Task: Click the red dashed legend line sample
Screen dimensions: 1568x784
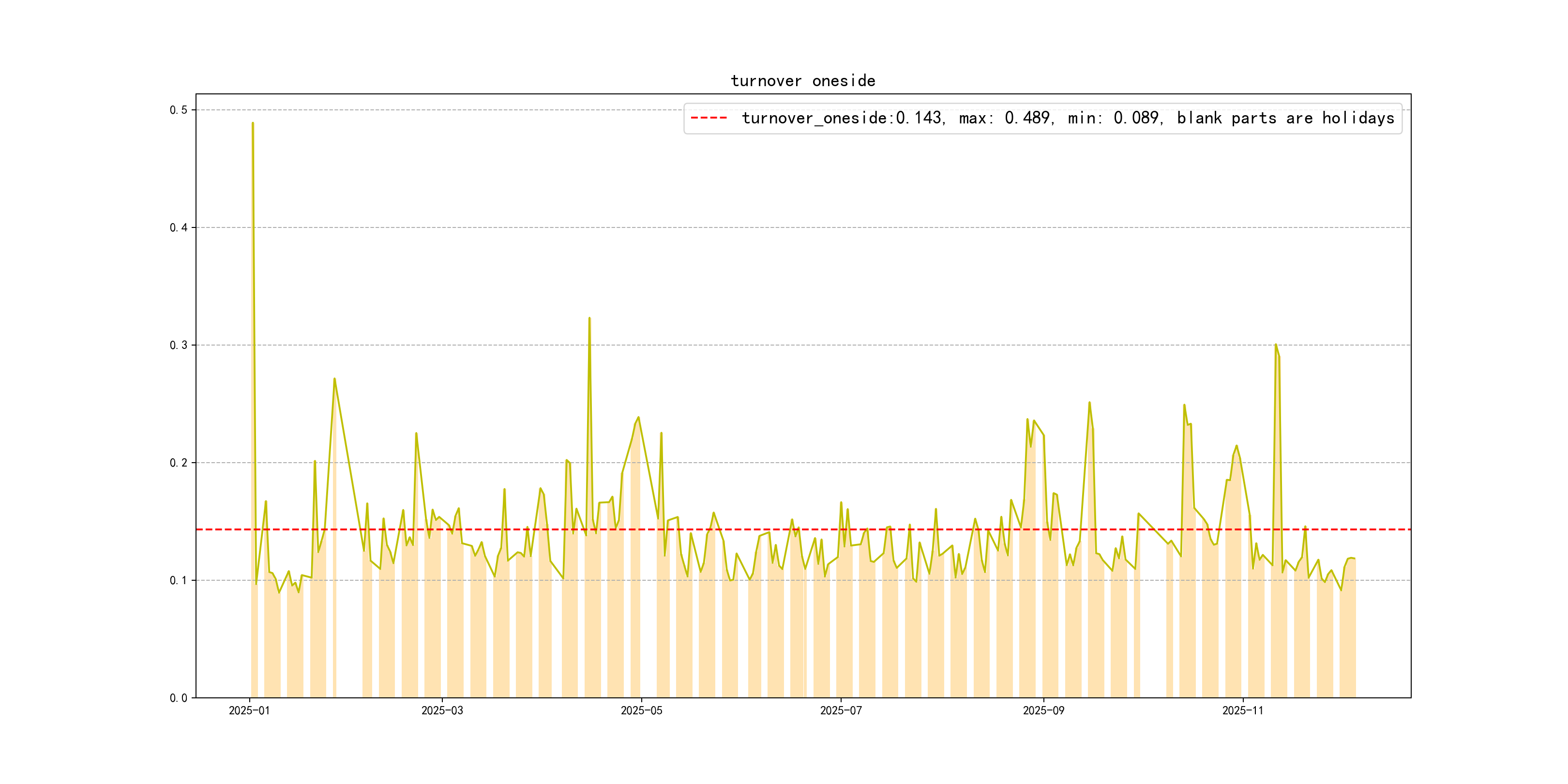Action: coord(709,118)
